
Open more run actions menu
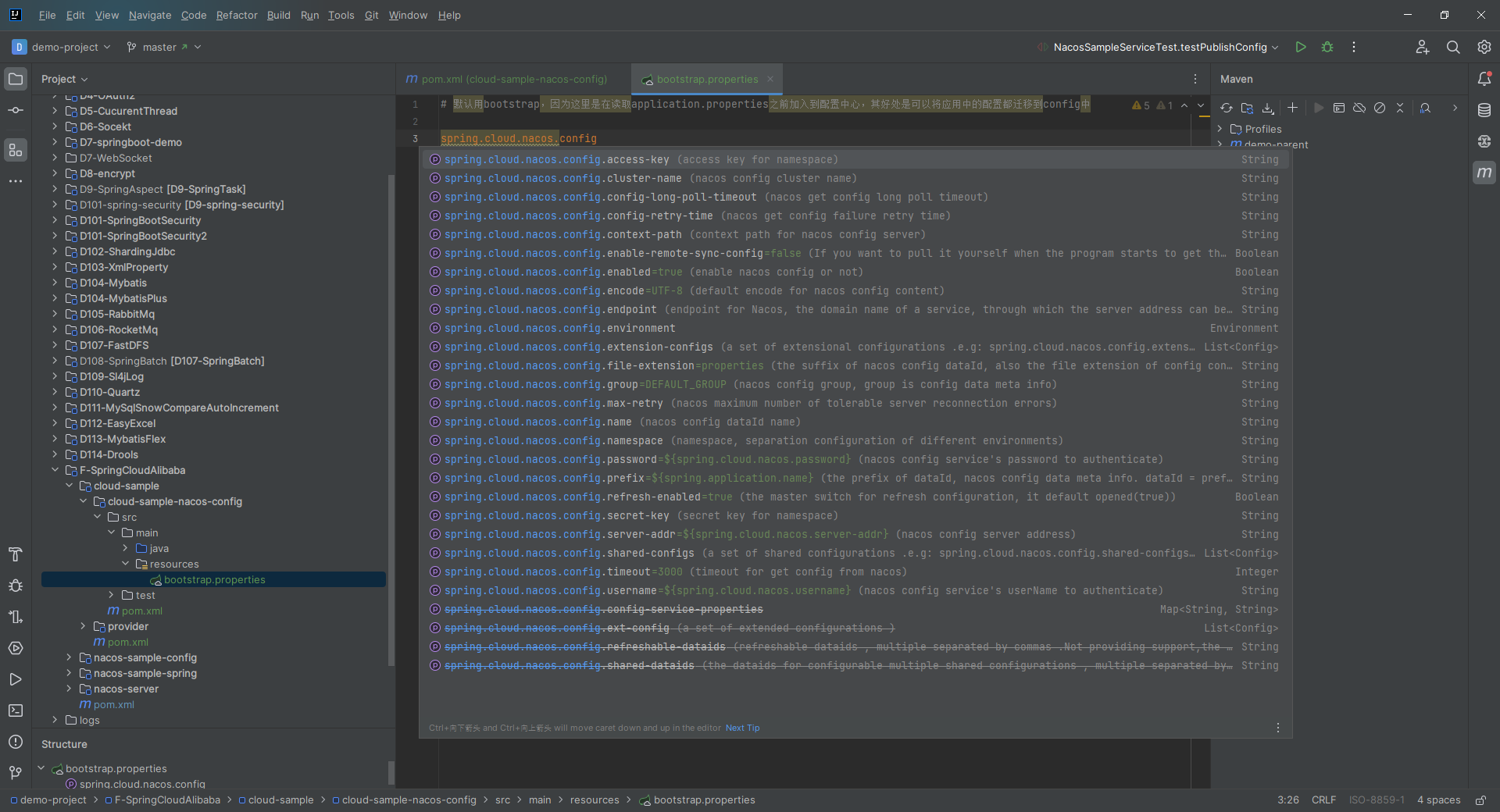tap(1354, 47)
